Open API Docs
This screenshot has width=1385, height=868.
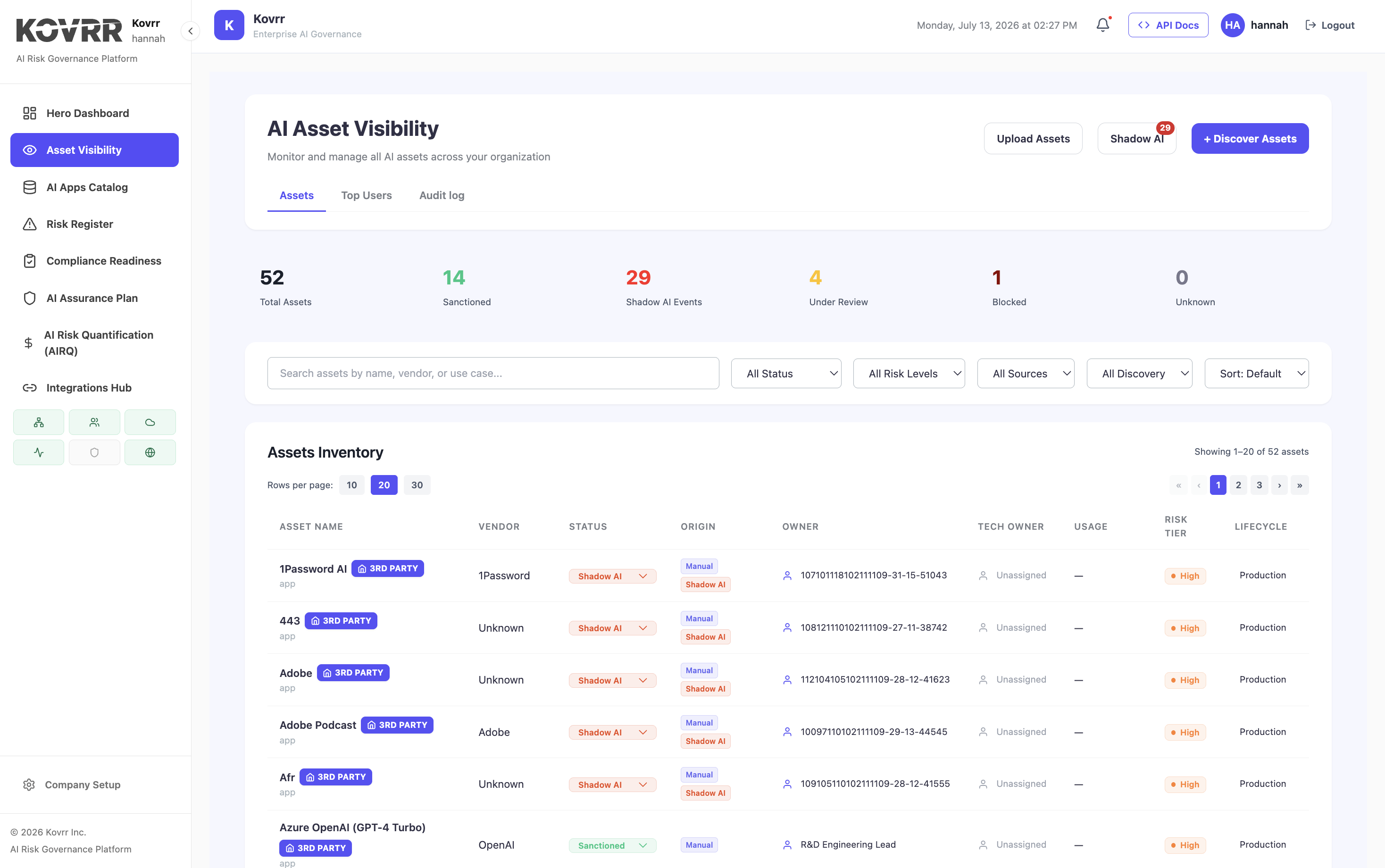point(1168,25)
